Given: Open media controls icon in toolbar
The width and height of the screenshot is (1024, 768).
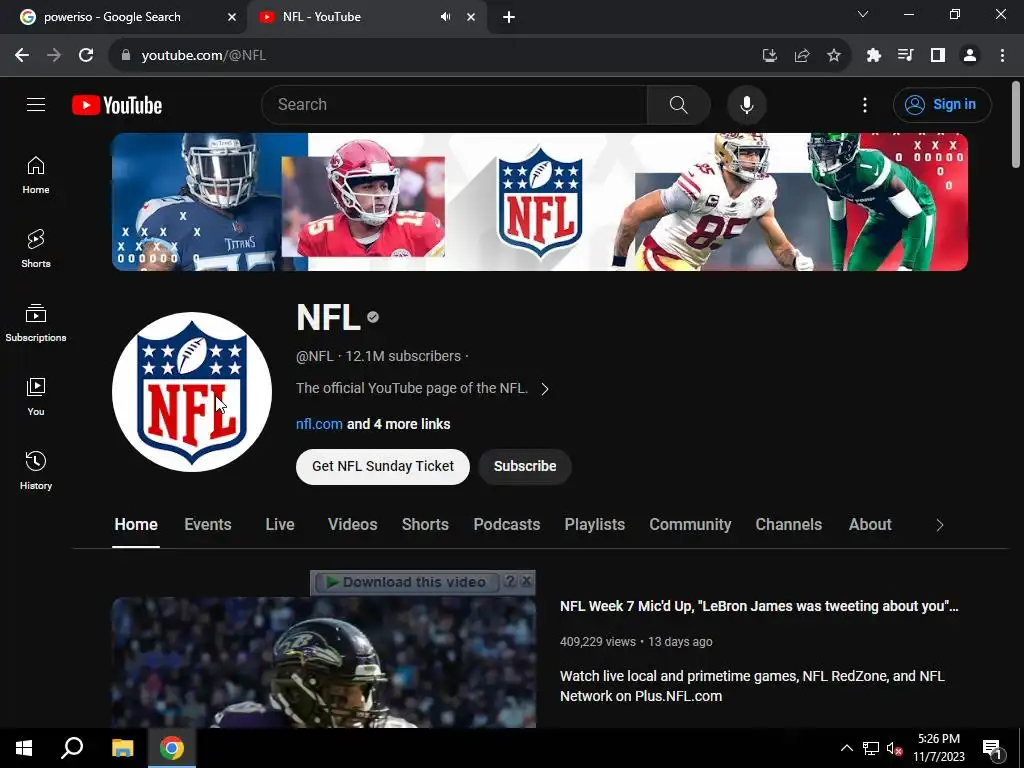Looking at the screenshot, I should point(906,56).
